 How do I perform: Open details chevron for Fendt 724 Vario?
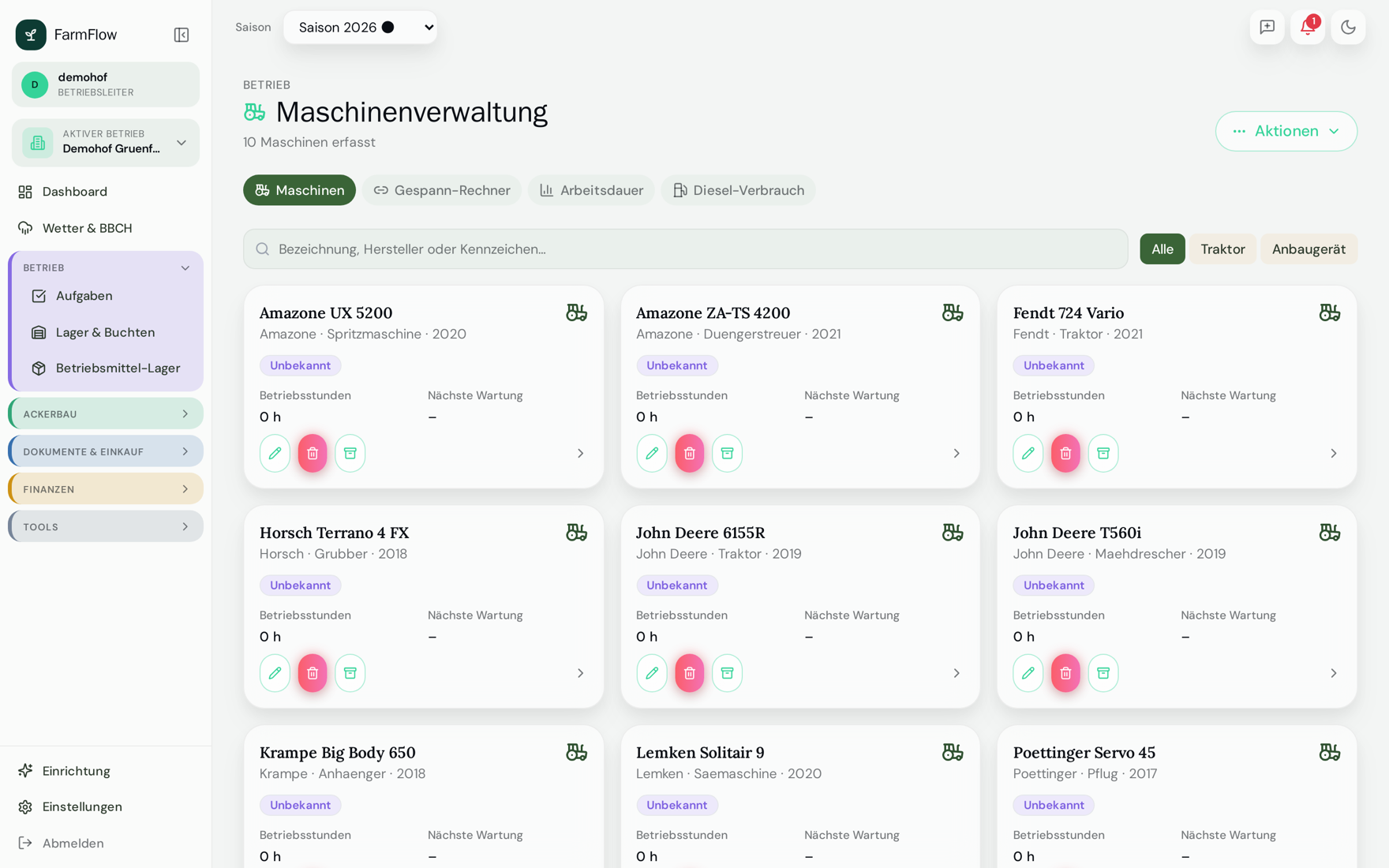1334,454
